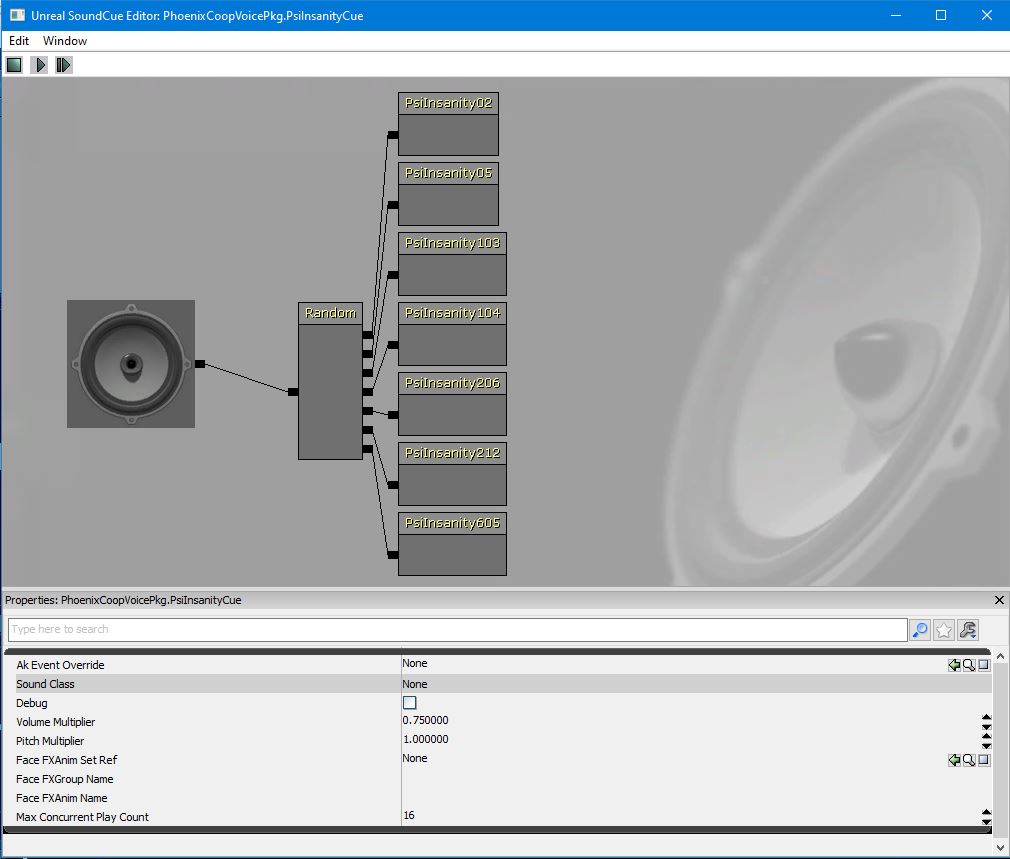Select the Face FXAnim Set Ref label
The image size is (1010, 859).
click(66, 760)
